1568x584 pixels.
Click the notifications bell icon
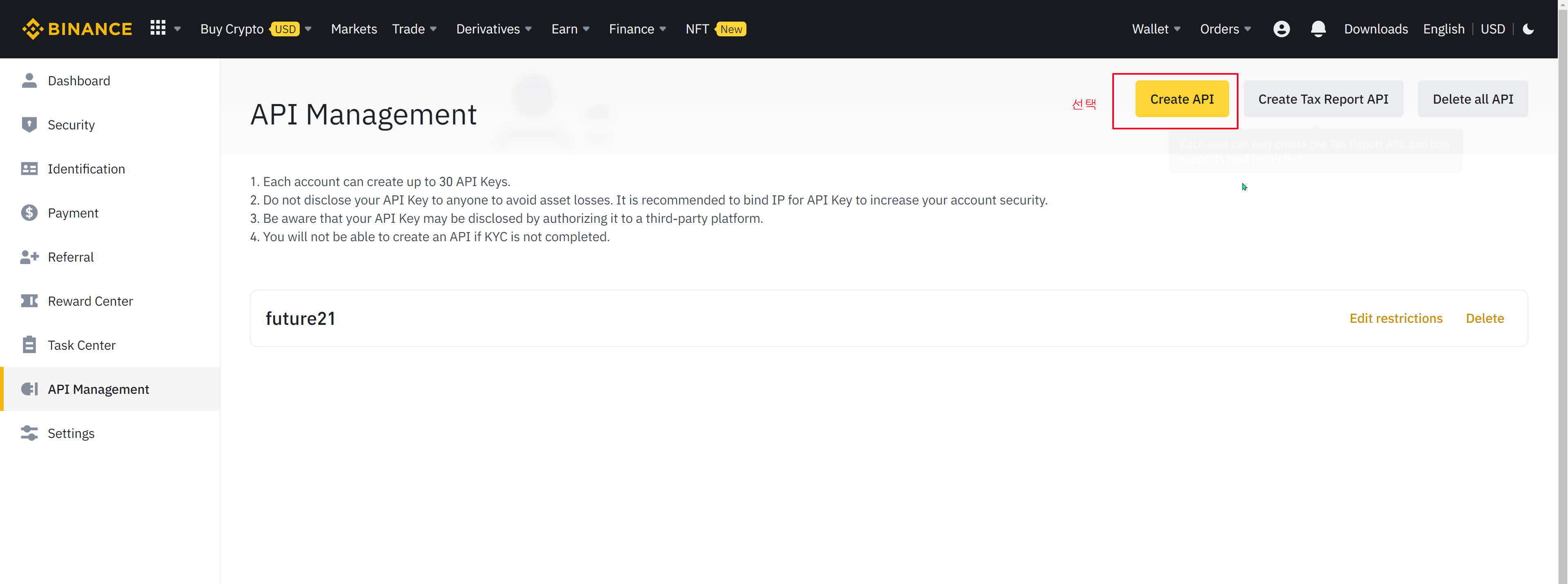click(1318, 29)
